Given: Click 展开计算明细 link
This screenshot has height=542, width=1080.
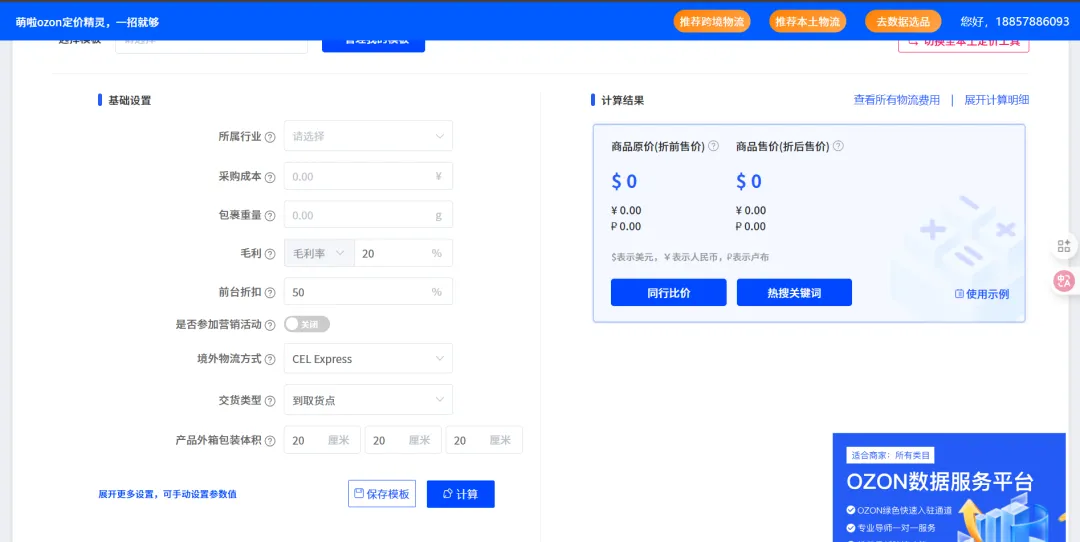Looking at the screenshot, I should tap(997, 101).
